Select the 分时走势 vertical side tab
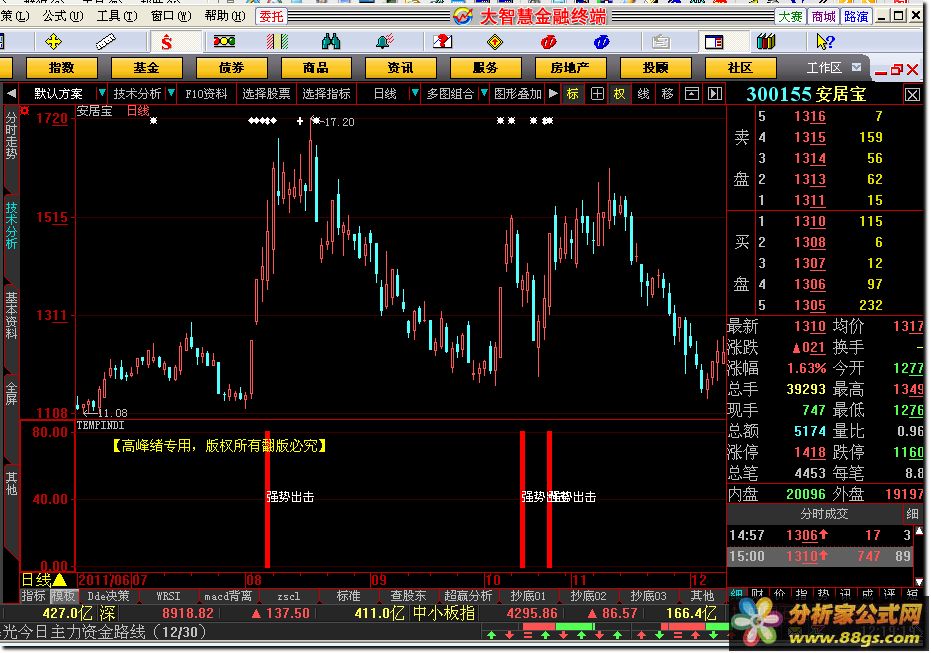The width and height of the screenshot is (931, 653). pyautogui.click(x=11, y=135)
